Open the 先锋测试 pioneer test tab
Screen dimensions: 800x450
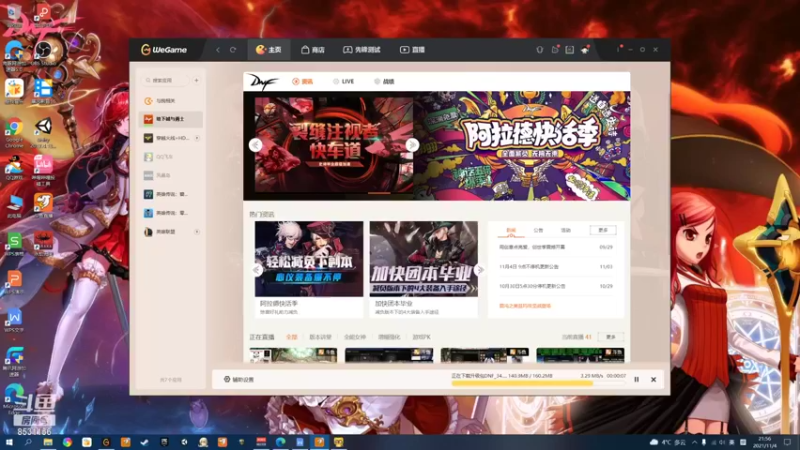pos(362,49)
